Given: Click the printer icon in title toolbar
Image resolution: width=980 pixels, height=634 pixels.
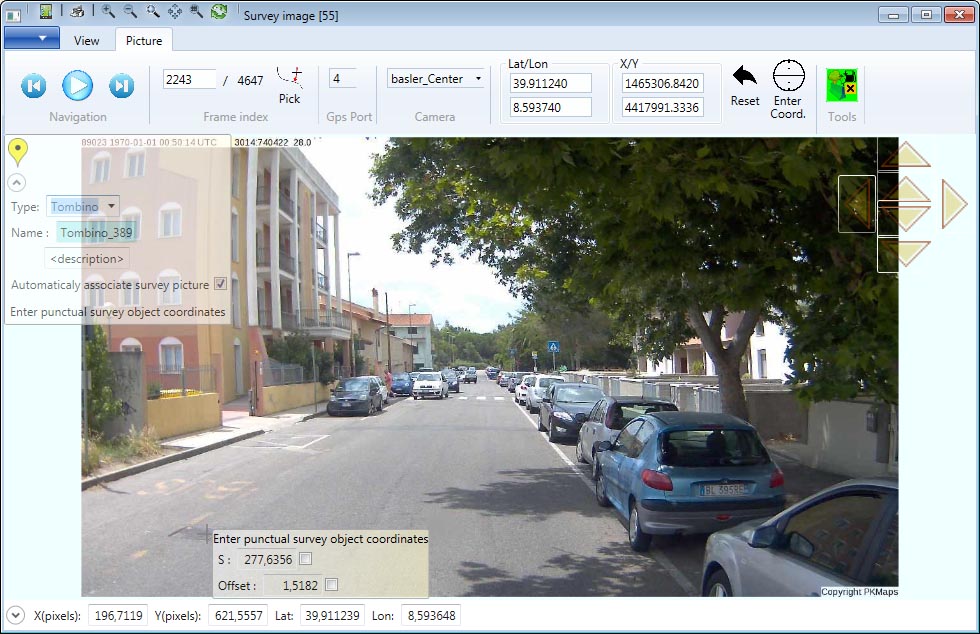Looking at the screenshot, I should pos(78,11).
